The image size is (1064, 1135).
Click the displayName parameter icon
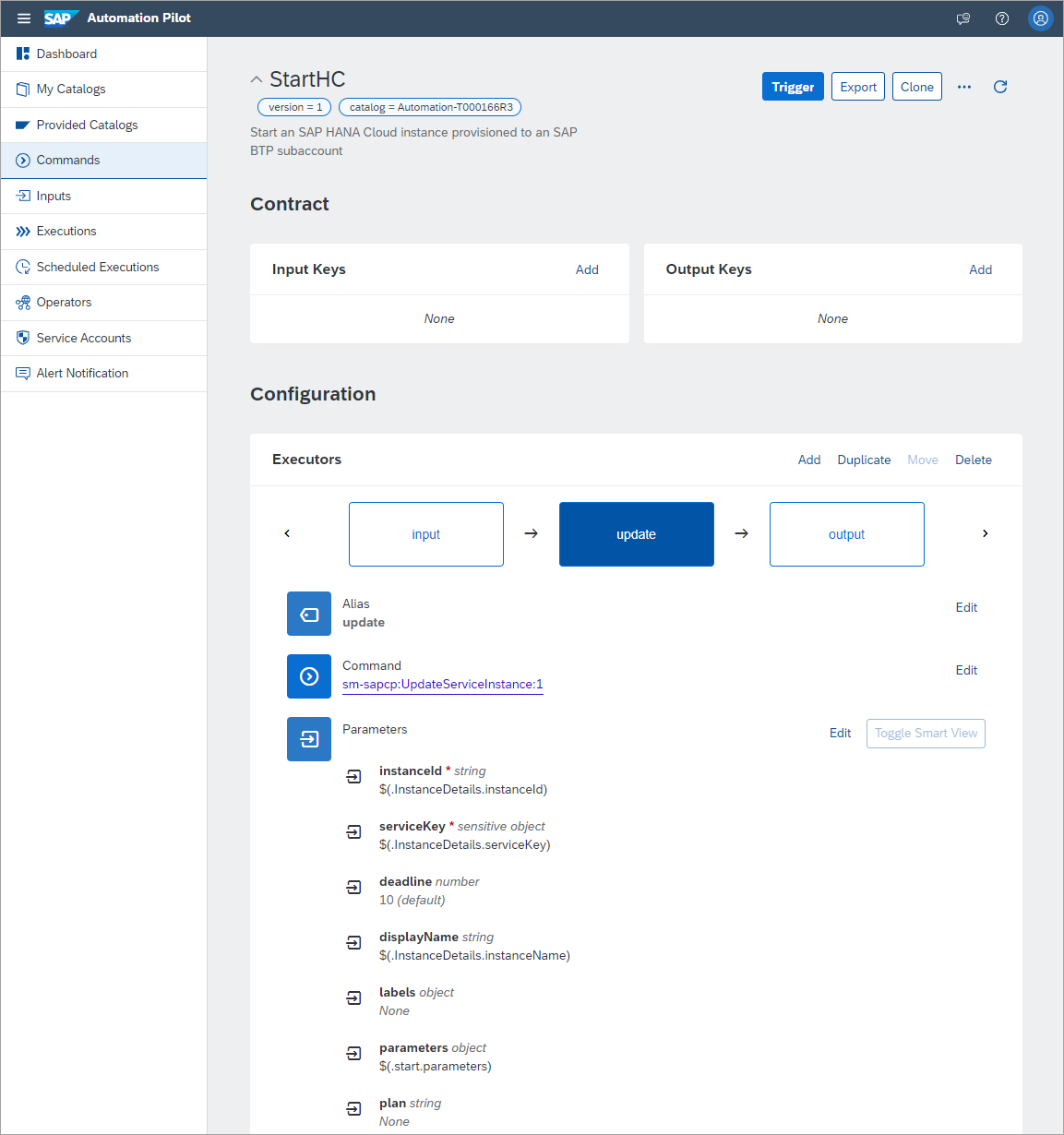(353, 943)
